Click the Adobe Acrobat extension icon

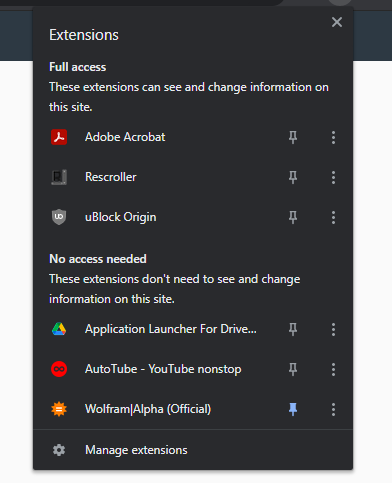tap(59, 137)
